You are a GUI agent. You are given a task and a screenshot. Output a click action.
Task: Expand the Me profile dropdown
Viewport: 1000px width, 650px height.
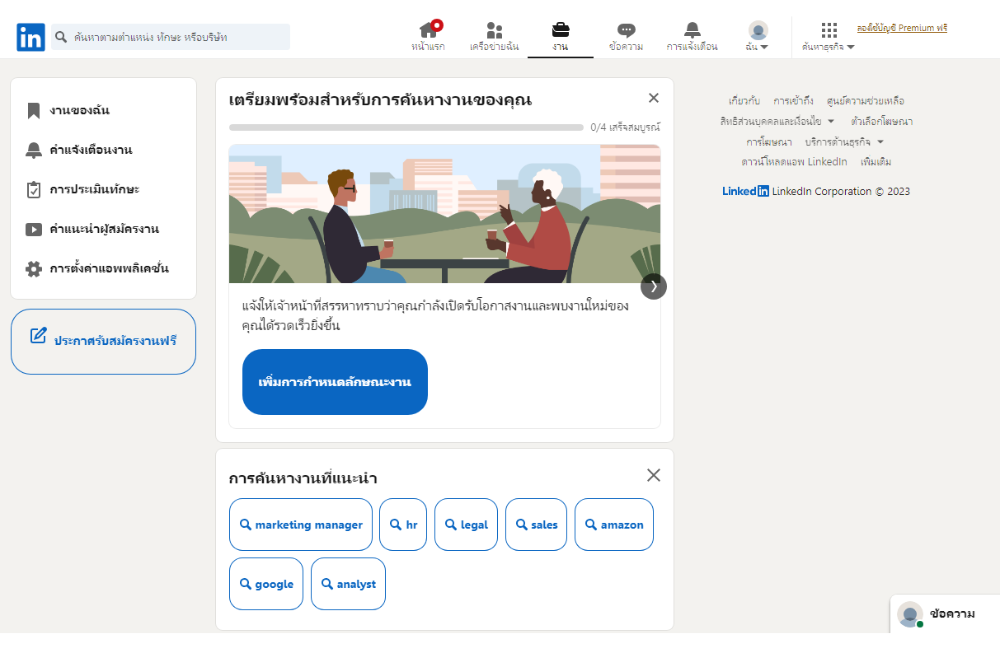coord(757,36)
